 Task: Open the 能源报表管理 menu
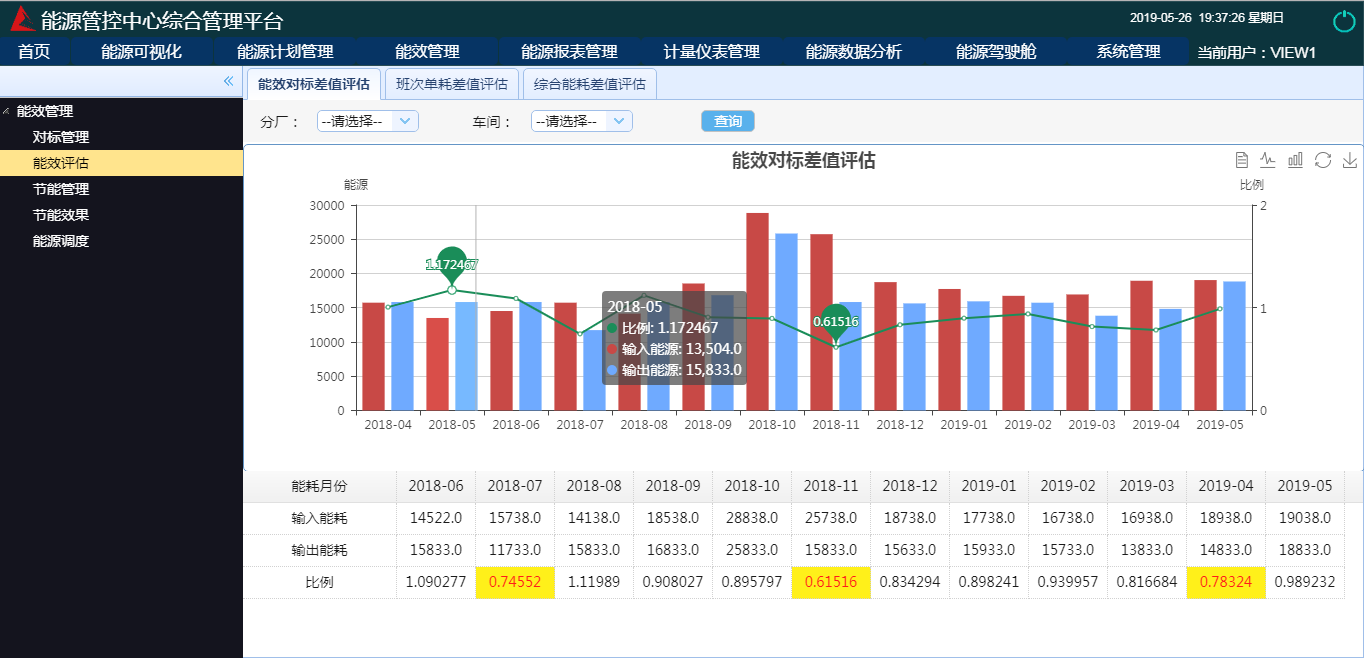point(569,52)
